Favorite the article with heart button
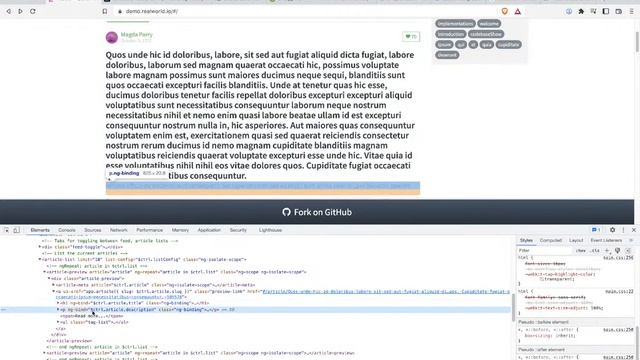 tap(411, 37)
